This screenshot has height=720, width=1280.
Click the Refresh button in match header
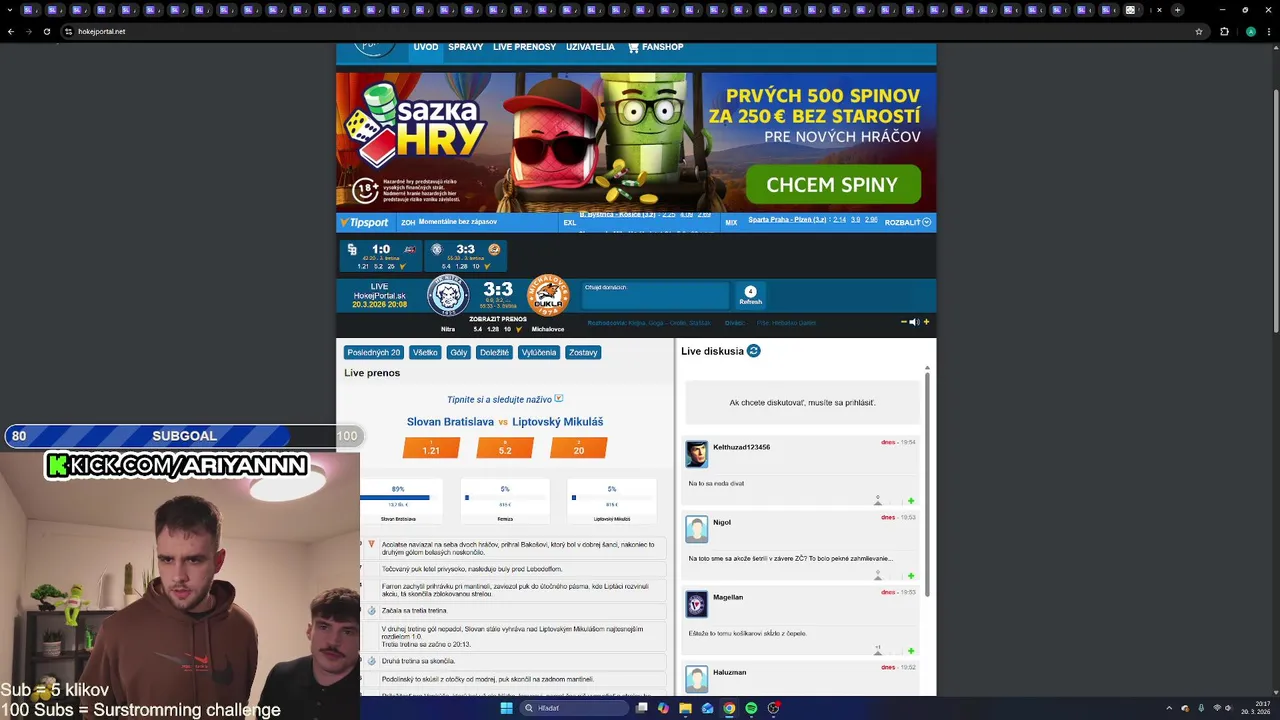pos(750,296)
